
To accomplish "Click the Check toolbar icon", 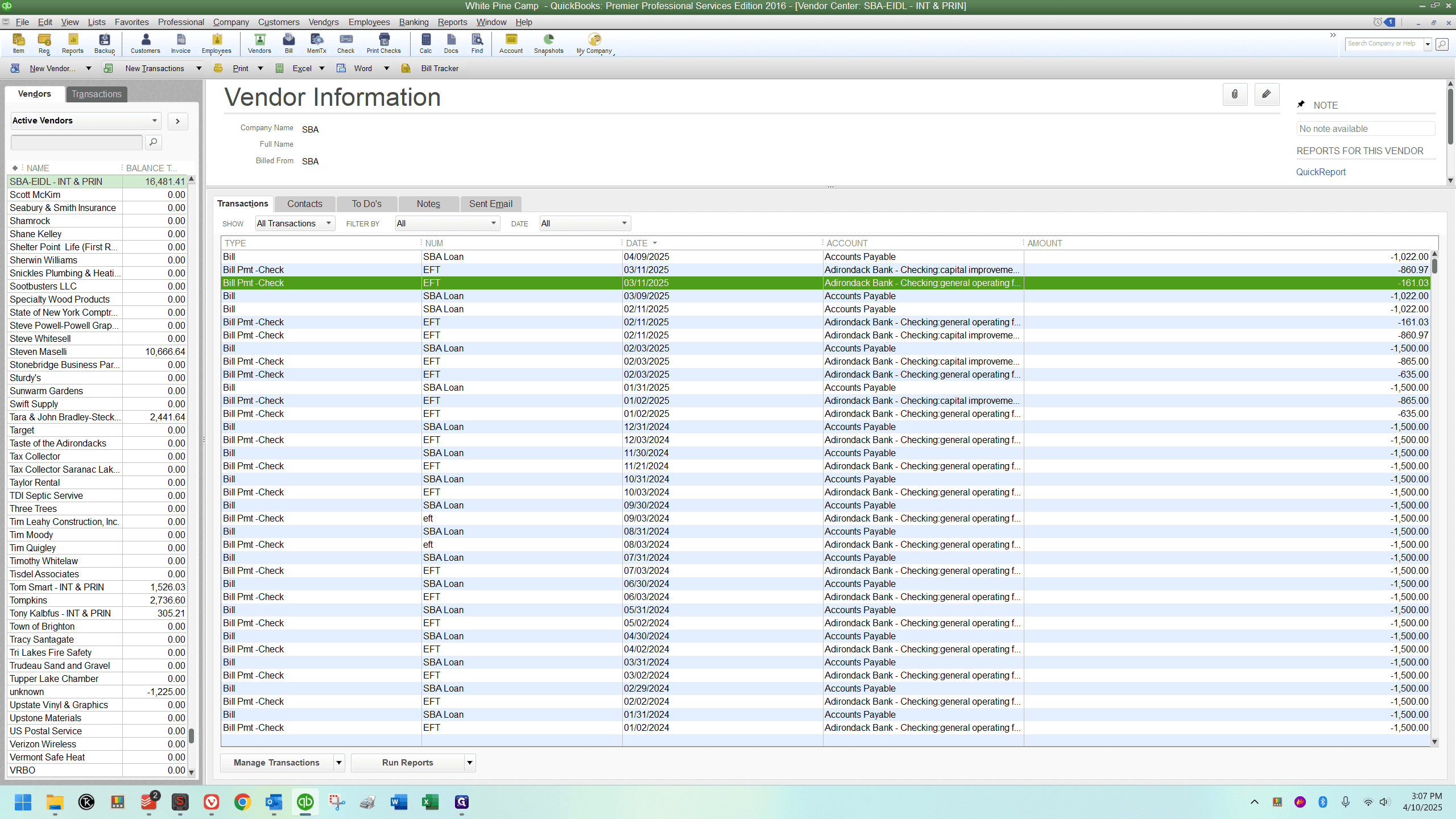I will [x=346, y=43].
